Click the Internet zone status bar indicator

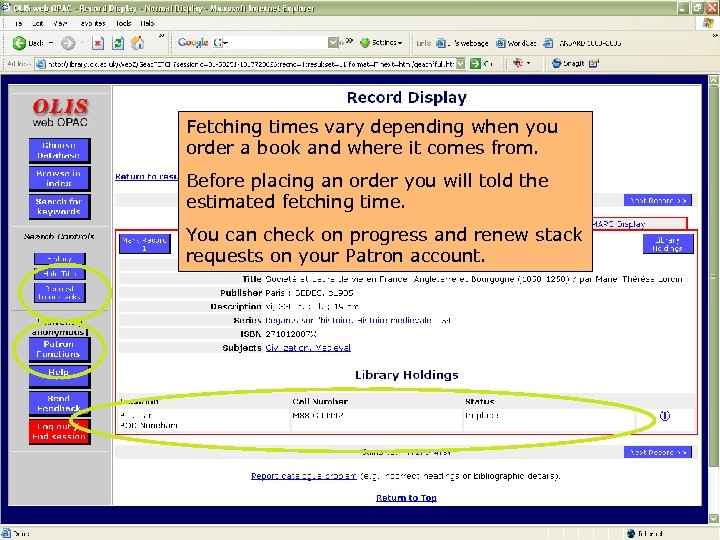645,534
